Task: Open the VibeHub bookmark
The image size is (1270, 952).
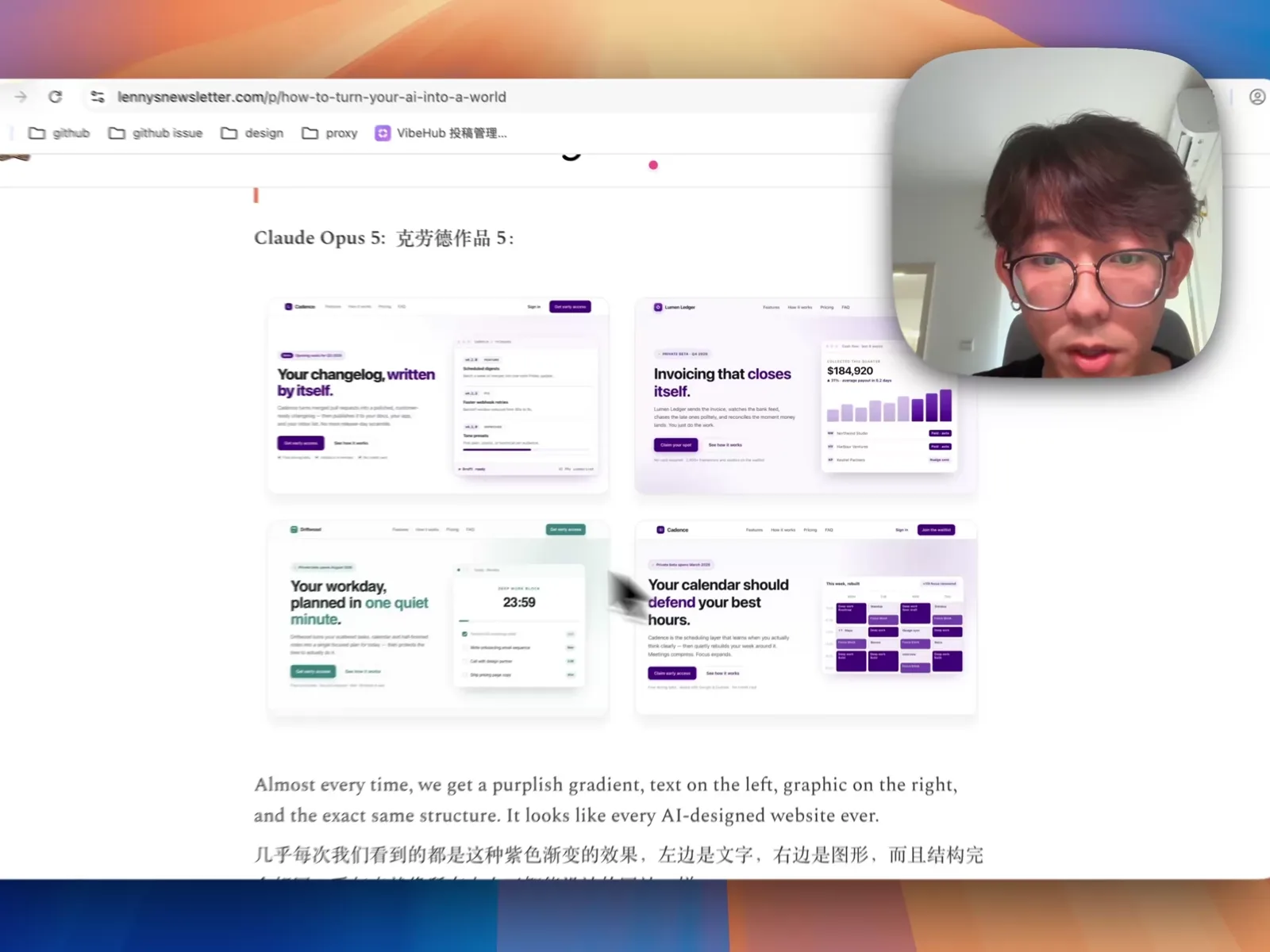Action: (441, 133)
